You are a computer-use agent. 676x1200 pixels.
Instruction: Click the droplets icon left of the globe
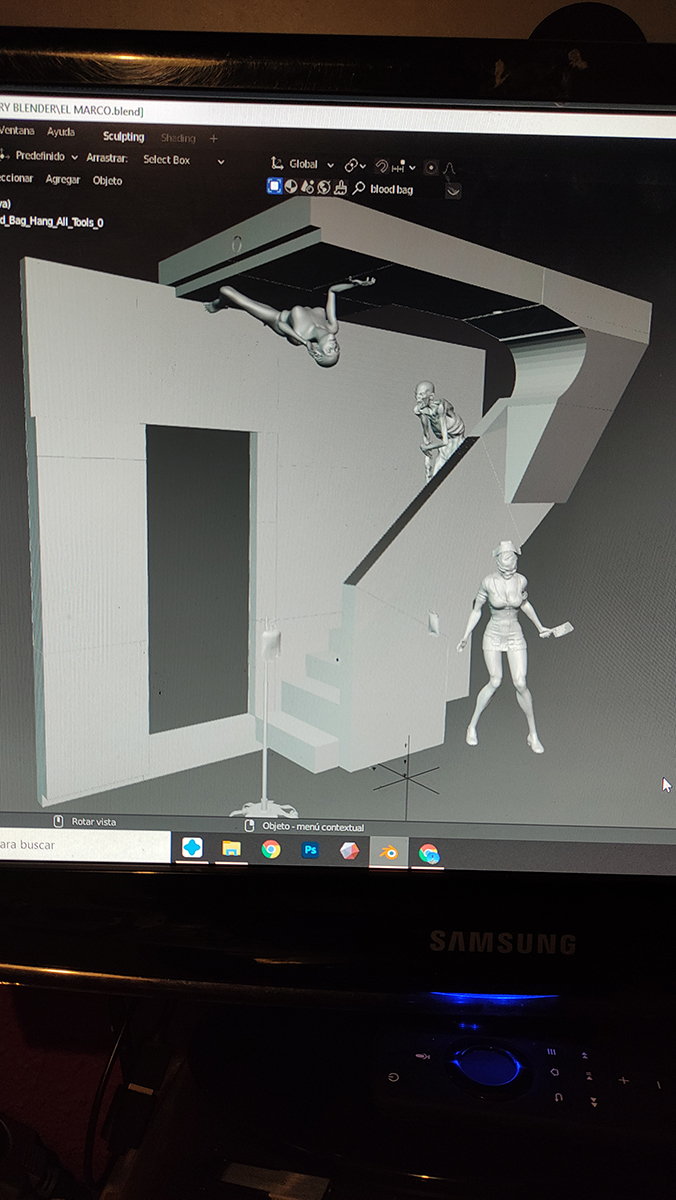[308, 187]
